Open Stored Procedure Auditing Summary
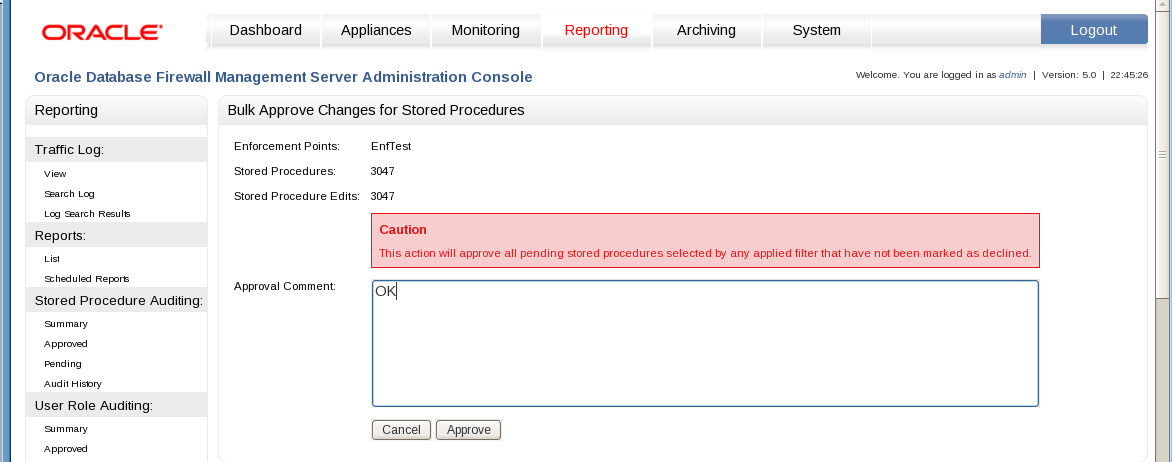The height and width of the screenshot is (462, 1172). click(x=66, y=324)
